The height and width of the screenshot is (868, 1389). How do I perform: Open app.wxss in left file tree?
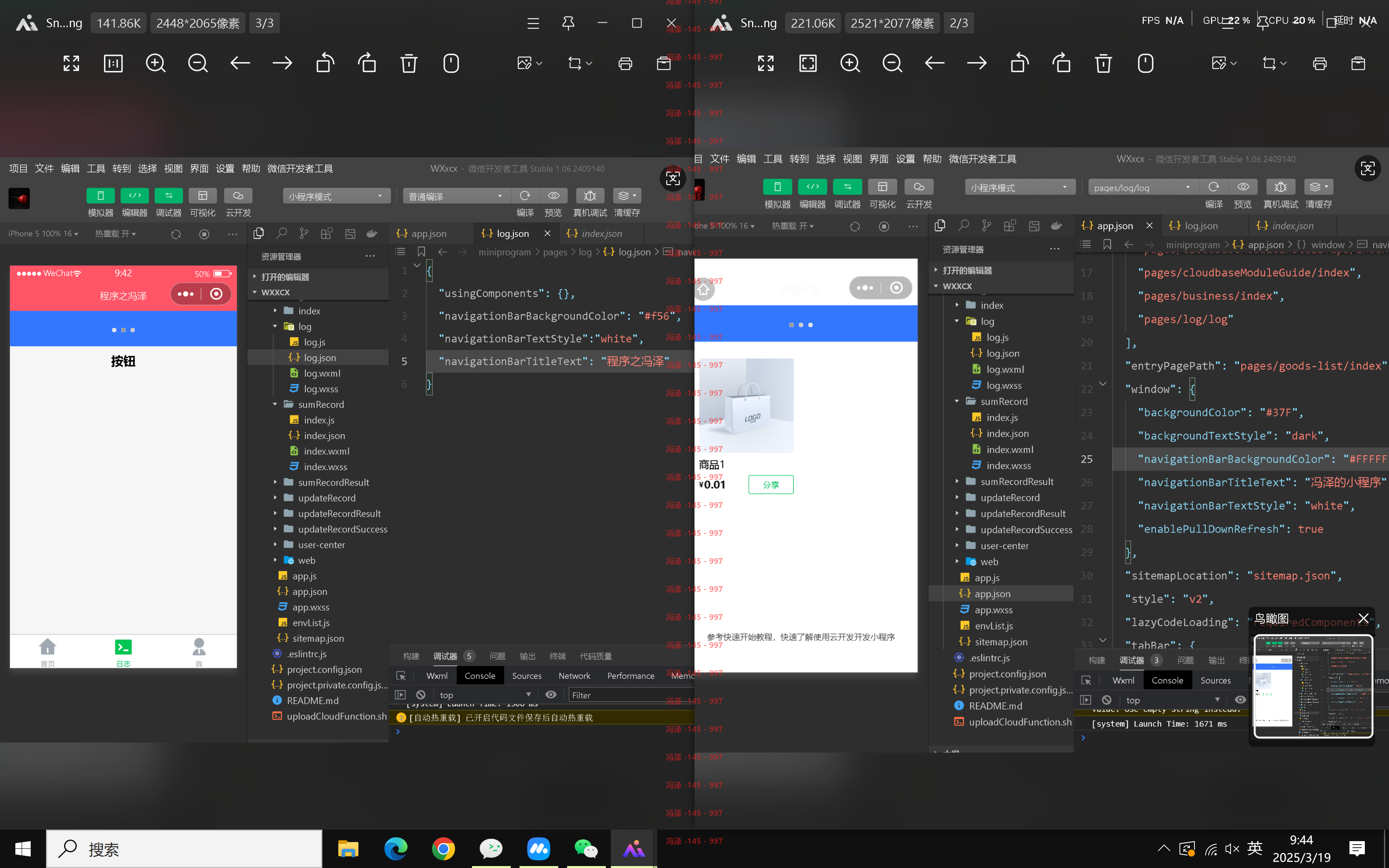[x=311, y=607]
